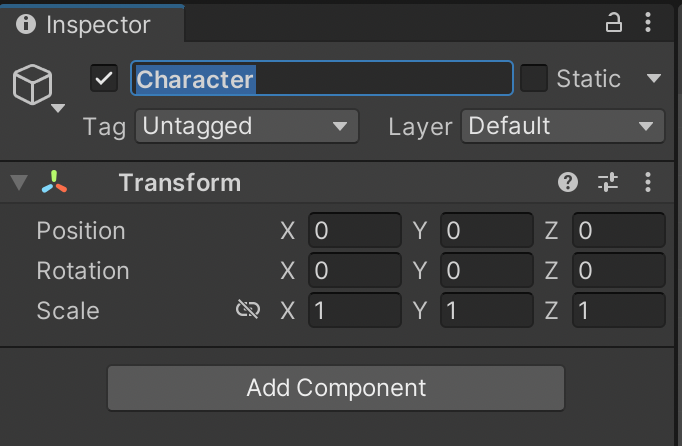This screenshot has height=446, width=682.
Task: Enable the Static checkbox
Action: point(534,78)
